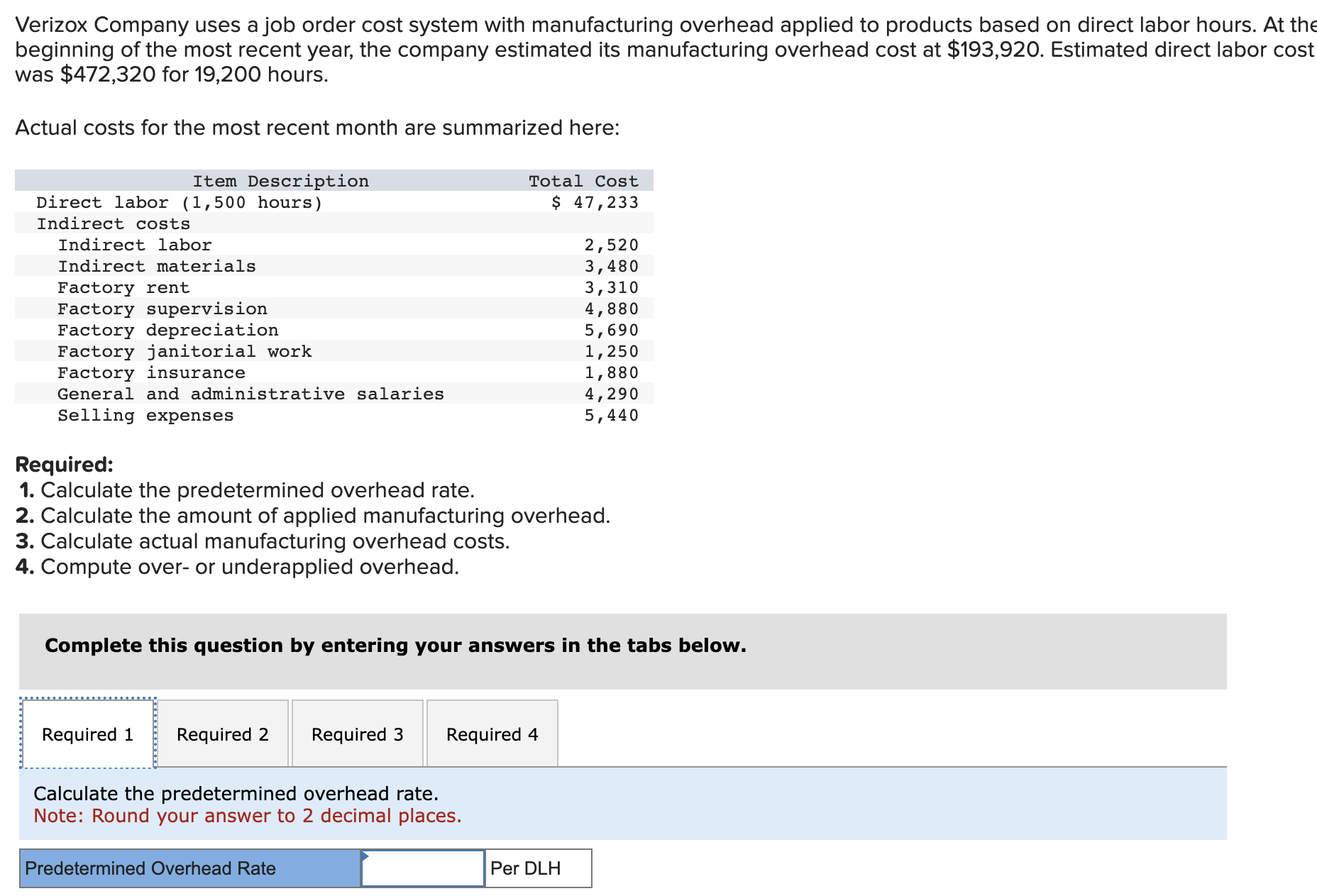
Task: Select the Indirect costs heading row
Action: (334, 223)
